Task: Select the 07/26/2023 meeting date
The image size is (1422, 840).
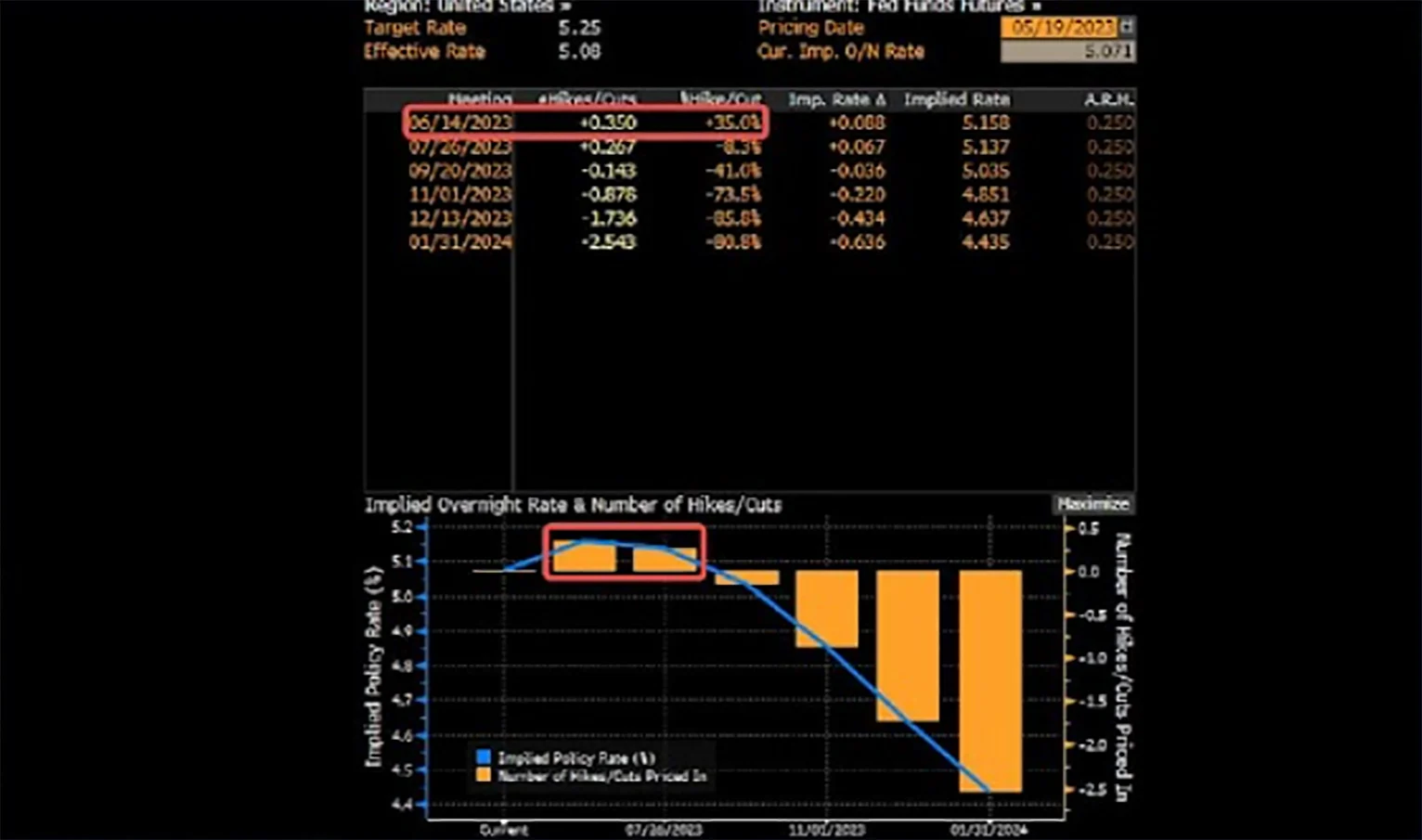Action: [460, 147]
